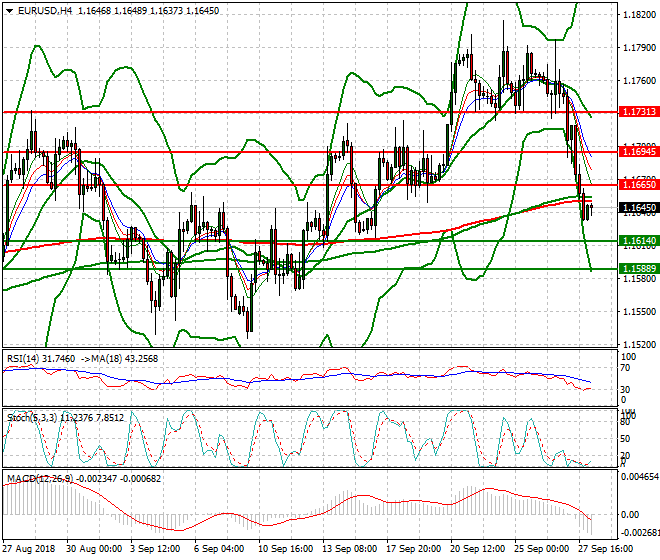
Task: Click the triangle beside EURUSD,H4 title
Action: pos(9,11)
